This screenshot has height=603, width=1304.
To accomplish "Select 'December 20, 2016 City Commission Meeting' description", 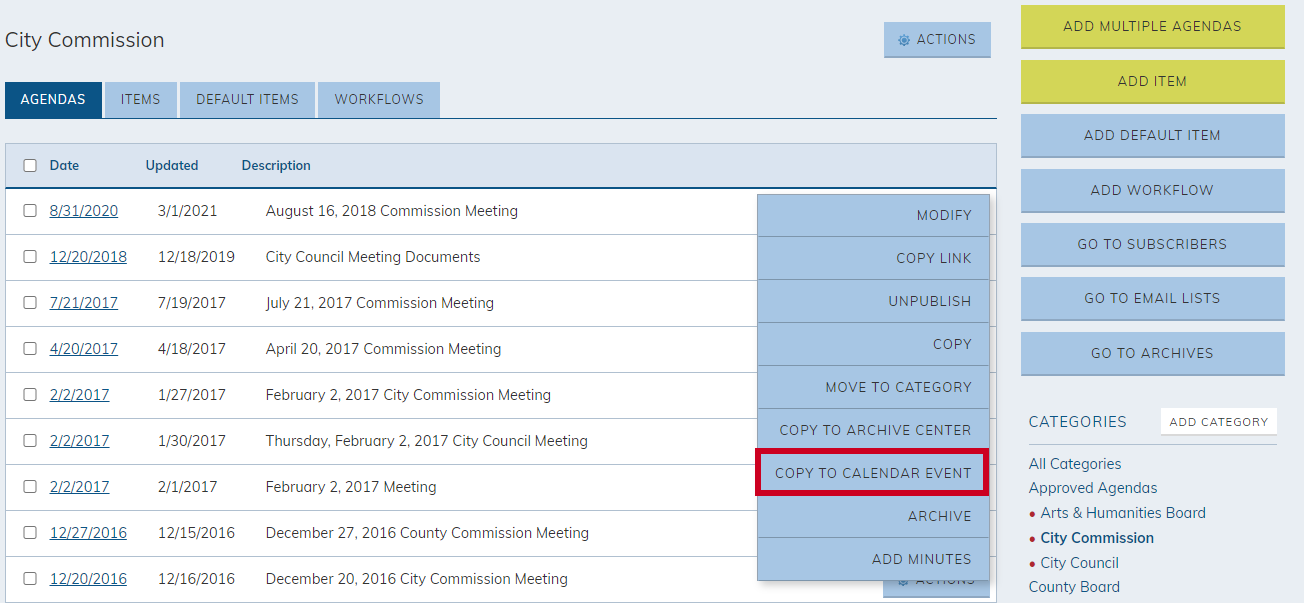I will click(417, 579).
